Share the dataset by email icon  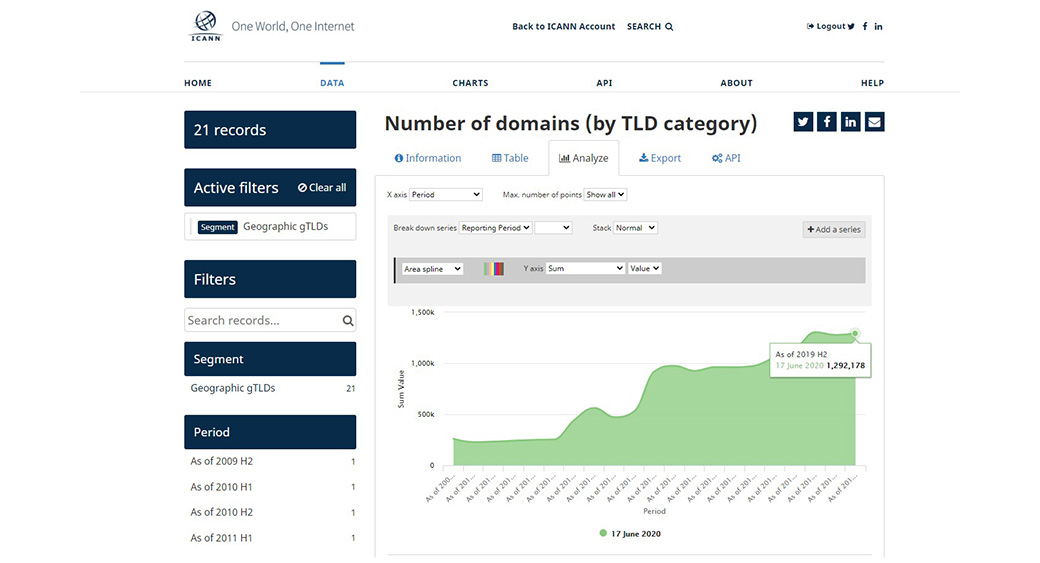(875, 122)
